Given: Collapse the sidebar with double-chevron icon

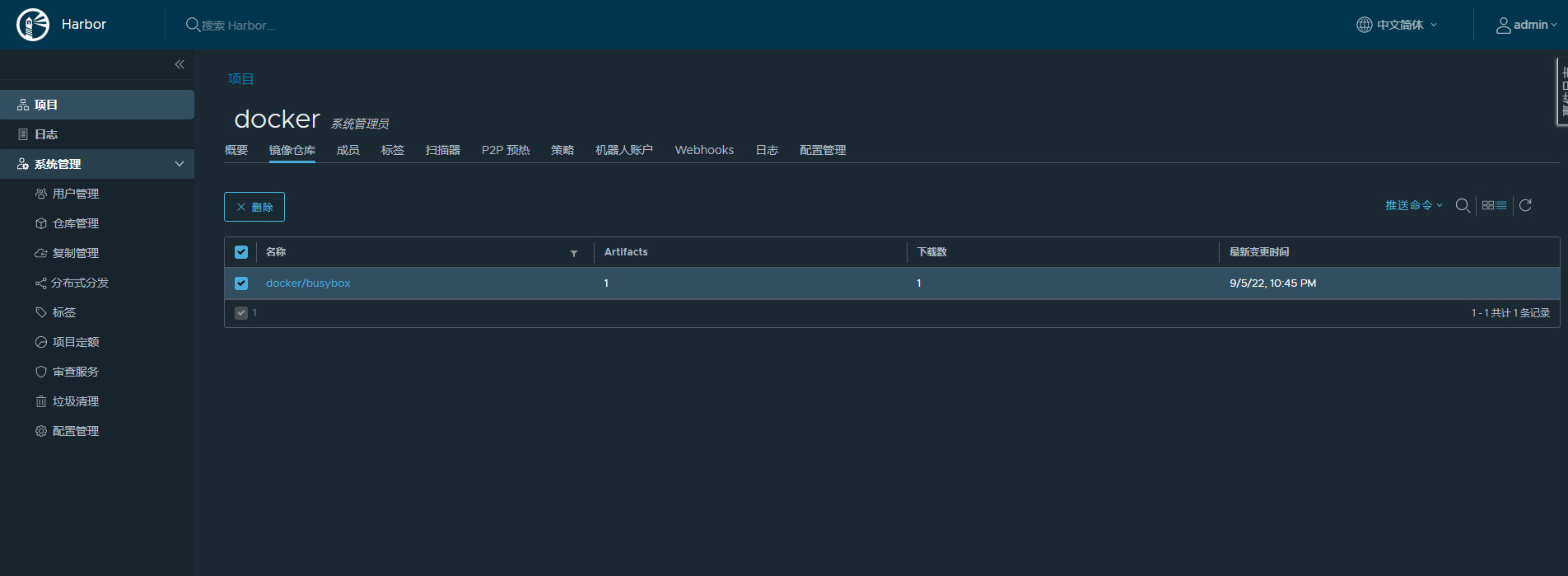Looking at the screenshot, I should tap(180, 64).
